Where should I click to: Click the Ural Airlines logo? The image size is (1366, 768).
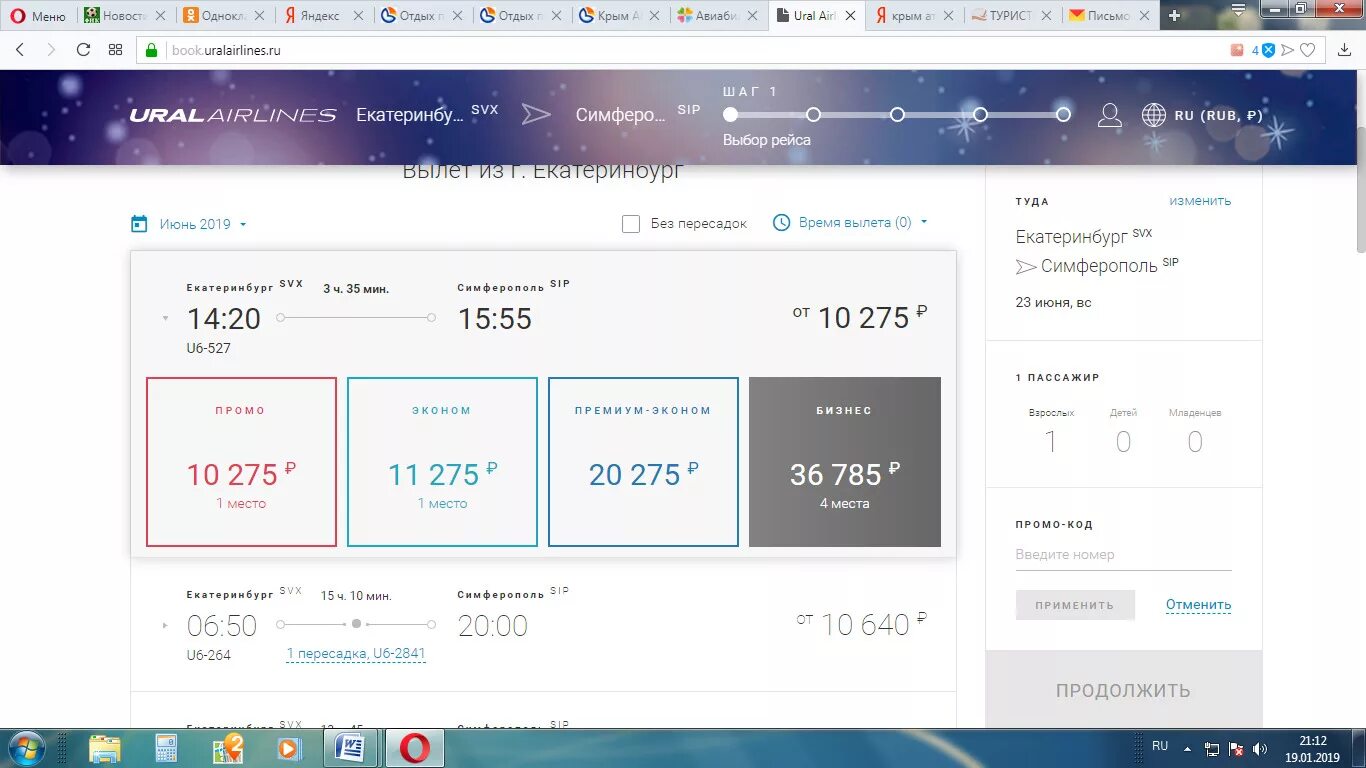[x=233, y=115]
